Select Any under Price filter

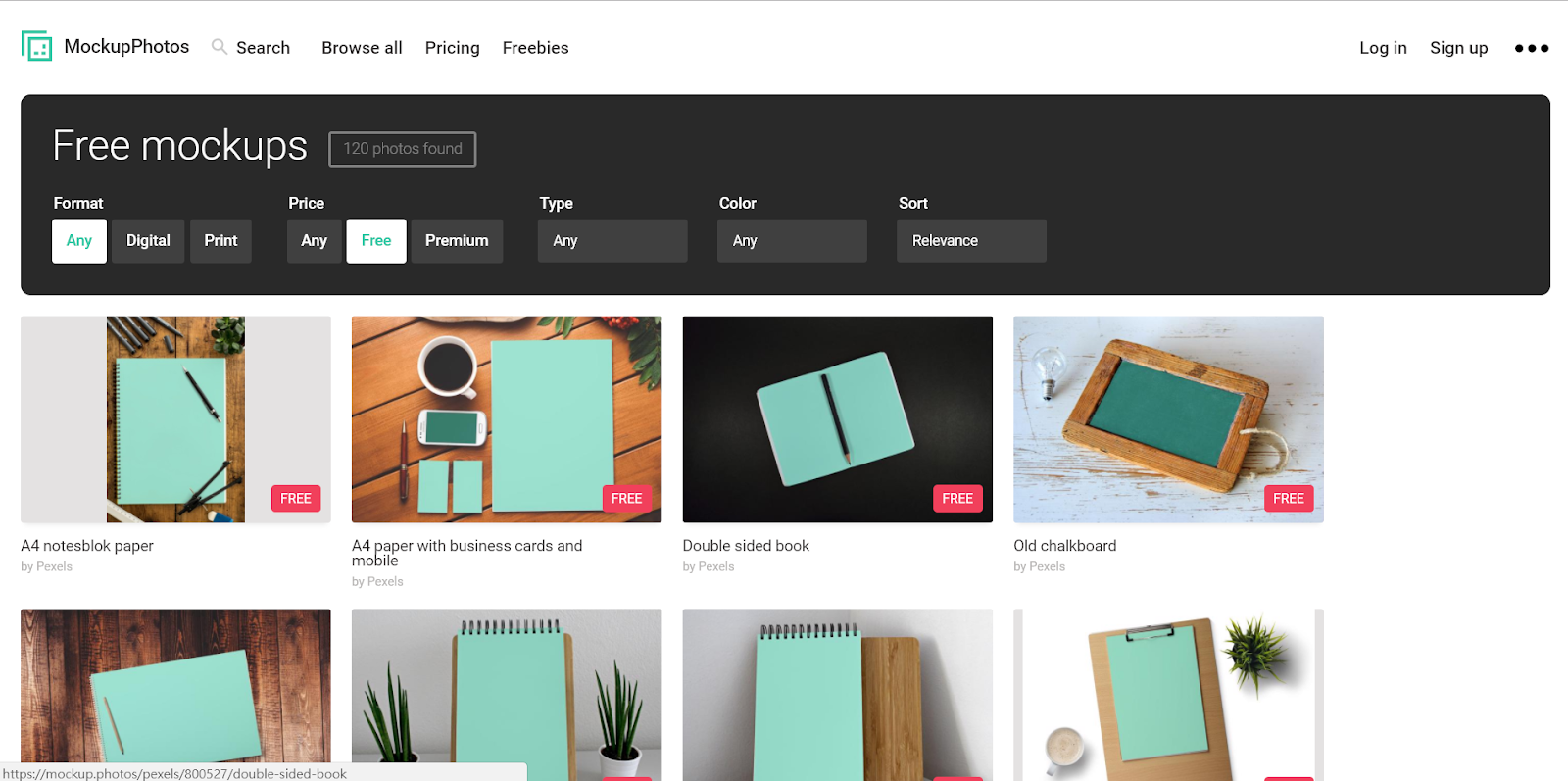point(315,241)
